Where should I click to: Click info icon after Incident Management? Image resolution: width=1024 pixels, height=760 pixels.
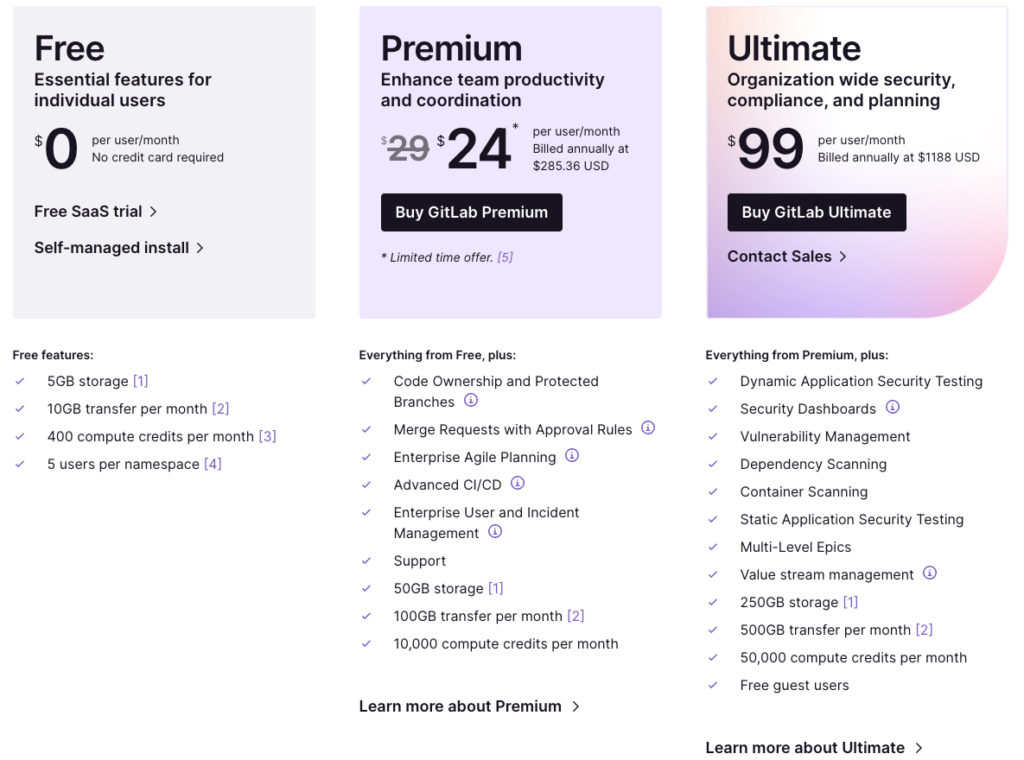495,531
